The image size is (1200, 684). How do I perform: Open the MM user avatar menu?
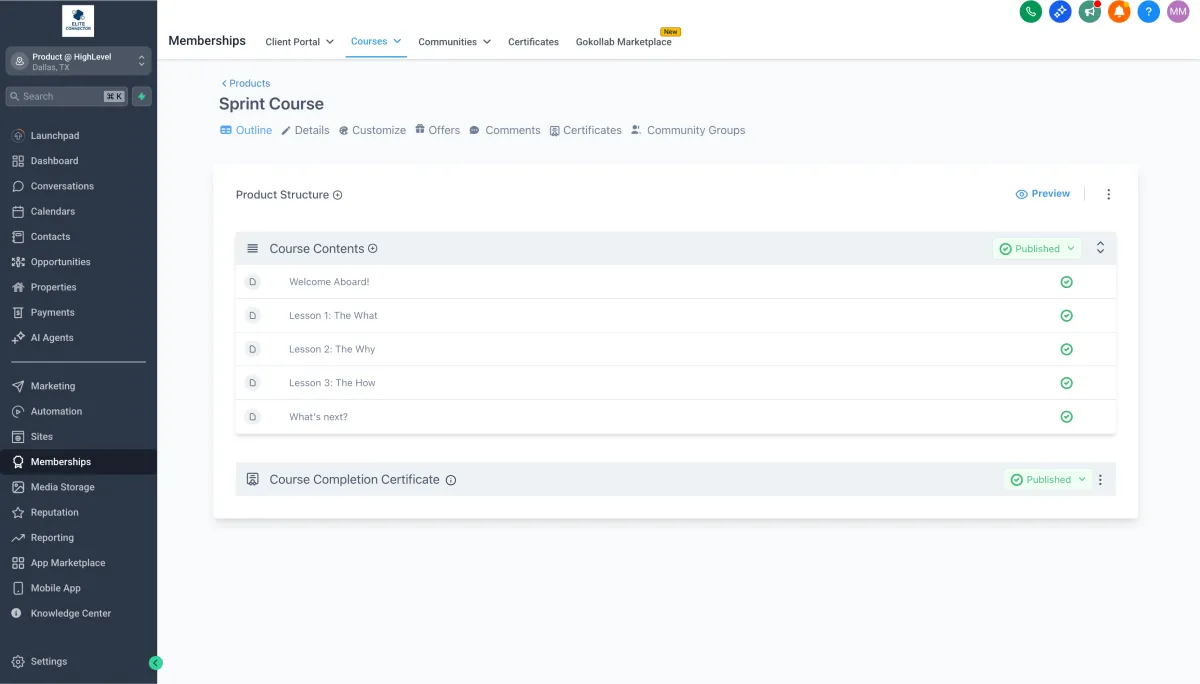[1178, 12]
